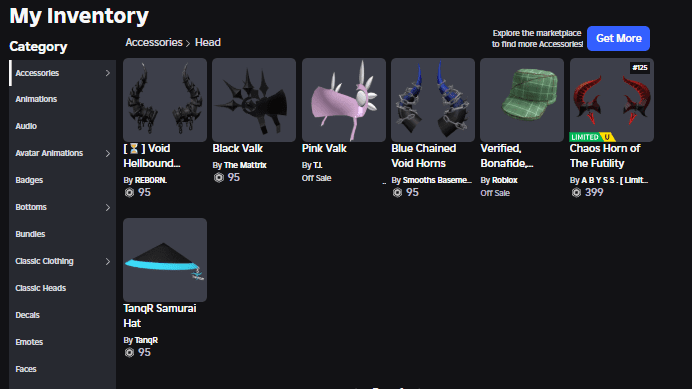The width and height of the screenshot is (692, 389).
Task: Open the Chaos Horn of The Futility title
Action: [x=605, y=156]
